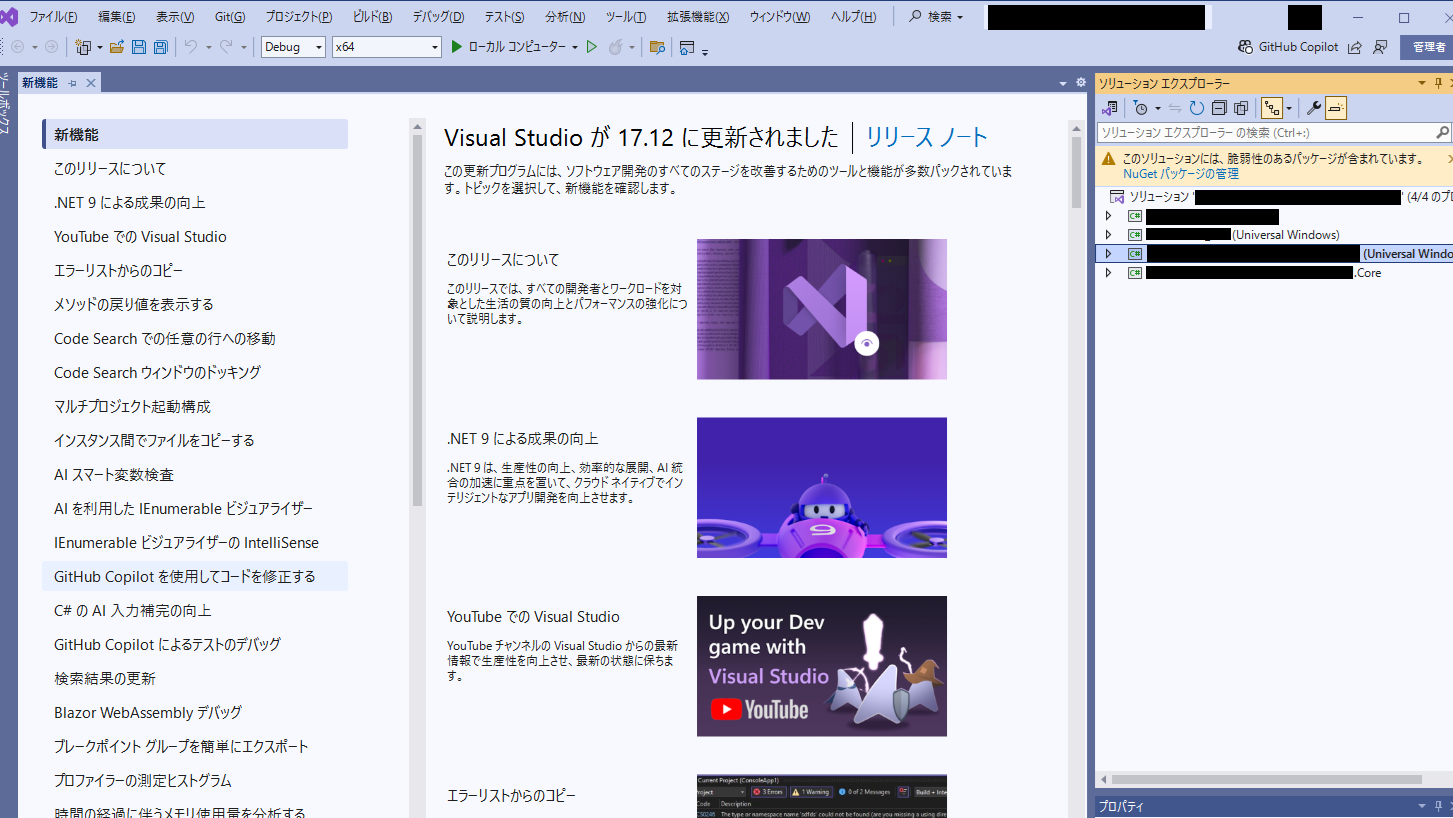Close the 新機能 tab
Image resolution: width=1453 pixels, height=818 pixels.
pos(90,83)
